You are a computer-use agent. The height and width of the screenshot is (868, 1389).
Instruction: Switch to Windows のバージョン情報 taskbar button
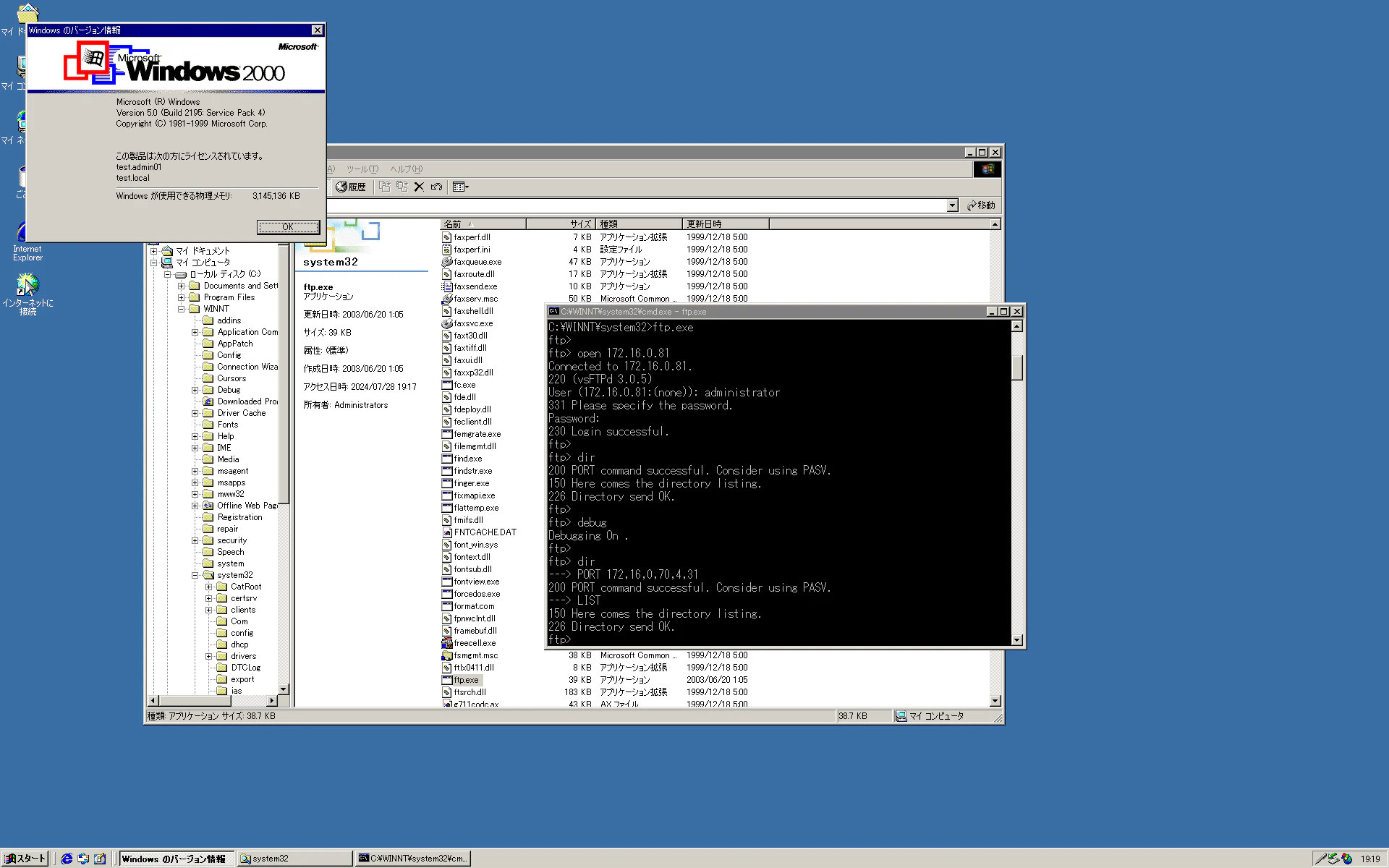tap(177, 859)
